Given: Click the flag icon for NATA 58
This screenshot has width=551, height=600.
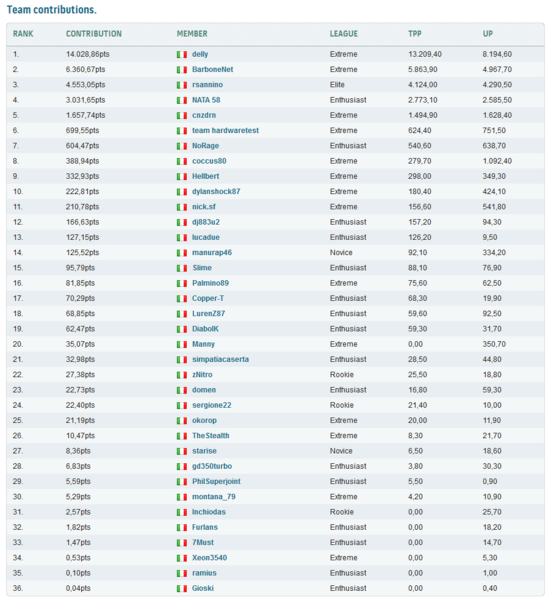Looking at the screenshot, I should 182,101.
